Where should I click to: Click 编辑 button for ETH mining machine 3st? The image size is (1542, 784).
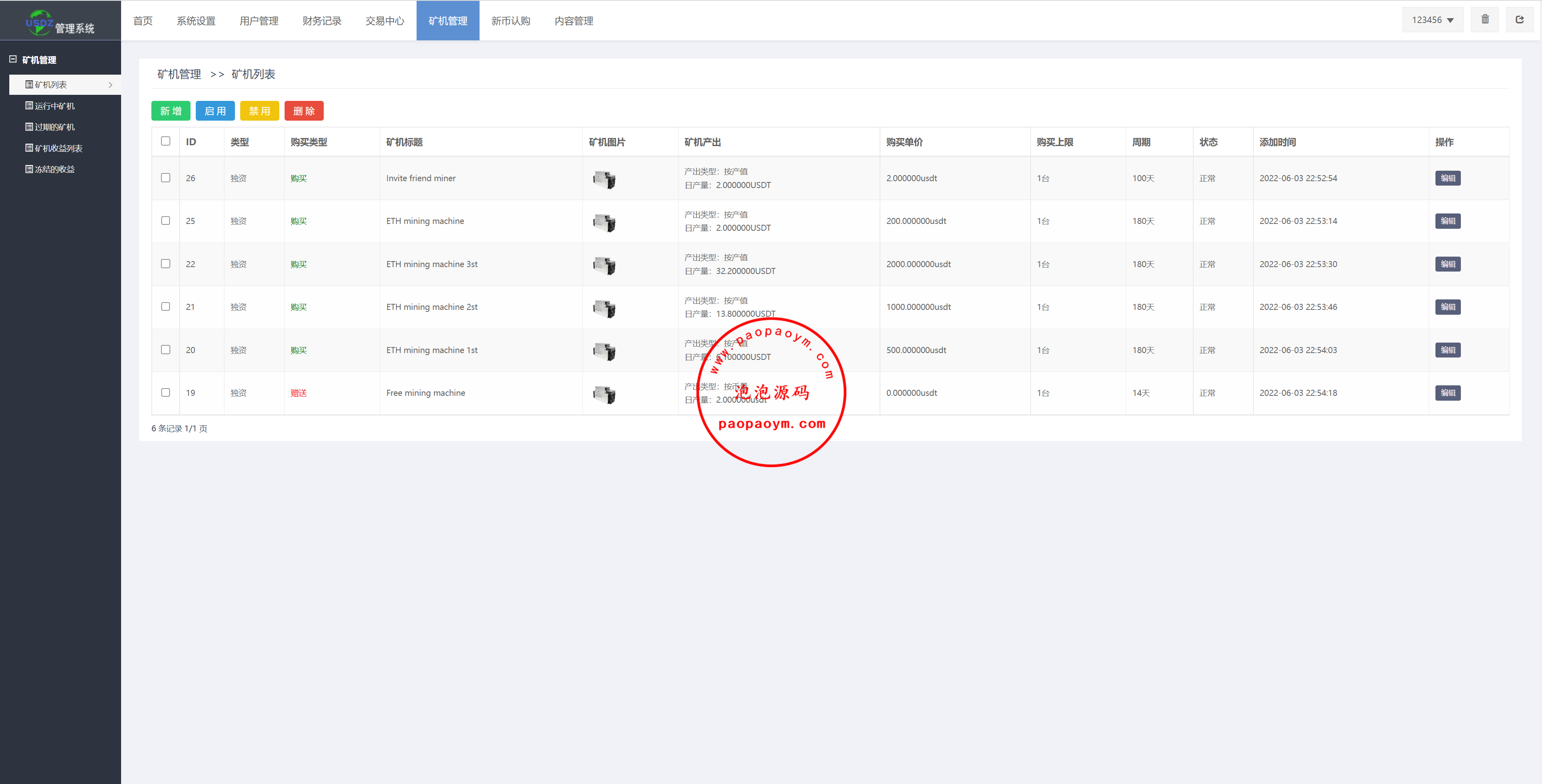[1448, 264]
